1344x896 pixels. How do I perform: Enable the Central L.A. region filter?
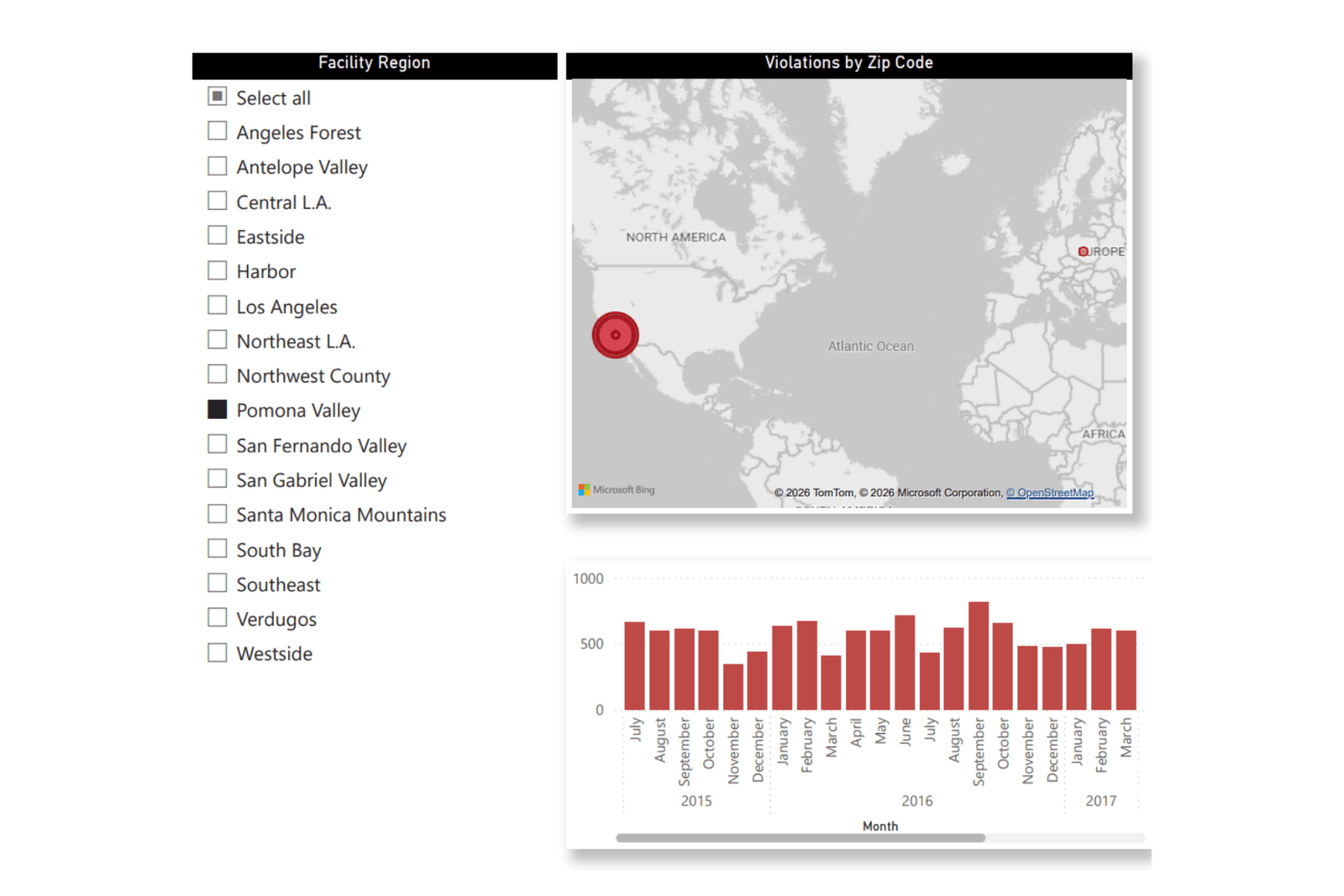(x=218, y=202)
